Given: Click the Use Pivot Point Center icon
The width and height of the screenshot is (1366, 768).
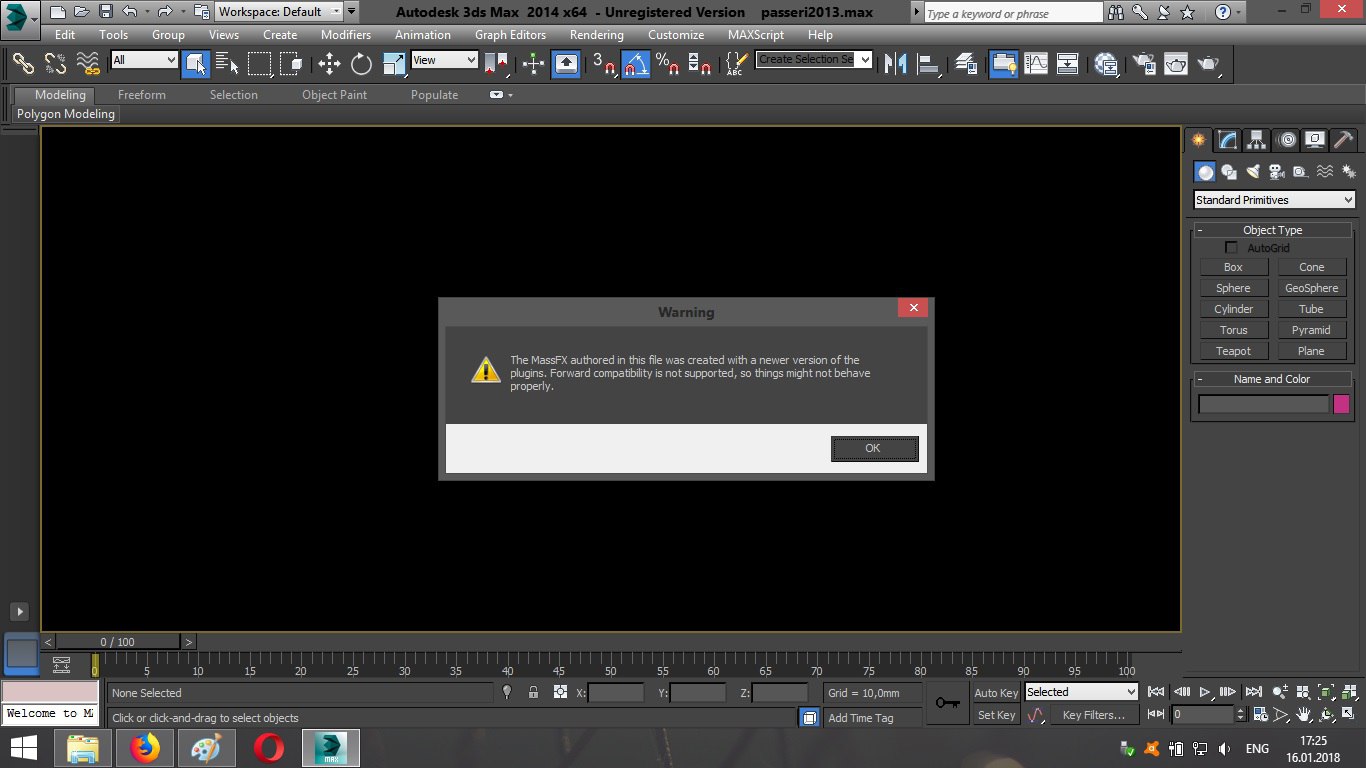Looking at the screenshot, I should tap(497, 64).
